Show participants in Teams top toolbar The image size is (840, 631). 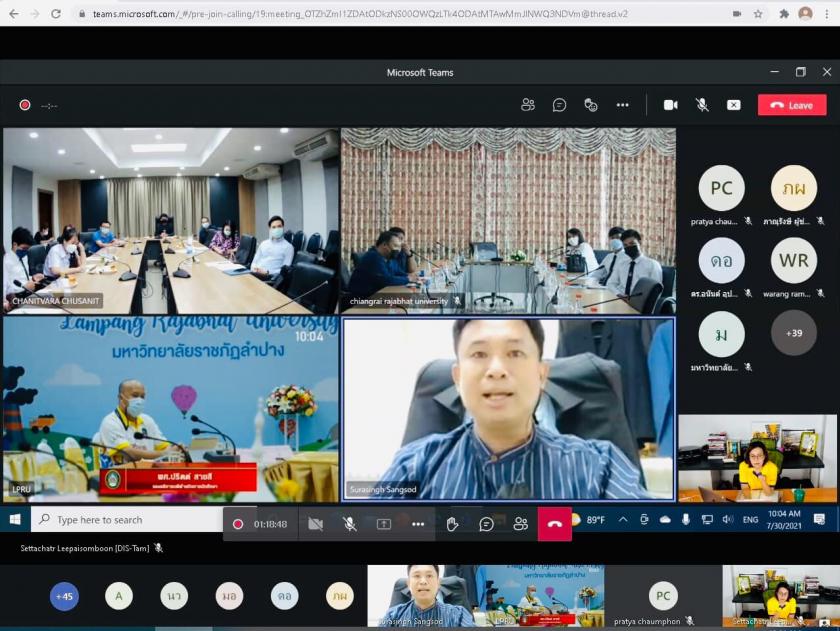pyautogui.click(x=528, y=105)
